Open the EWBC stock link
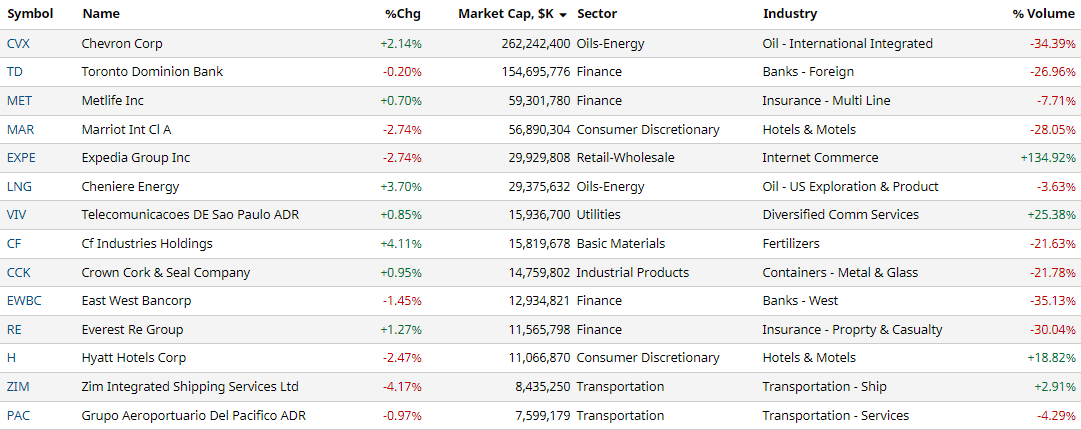This screenshot has width=1081, height=430. click(24, 300)
